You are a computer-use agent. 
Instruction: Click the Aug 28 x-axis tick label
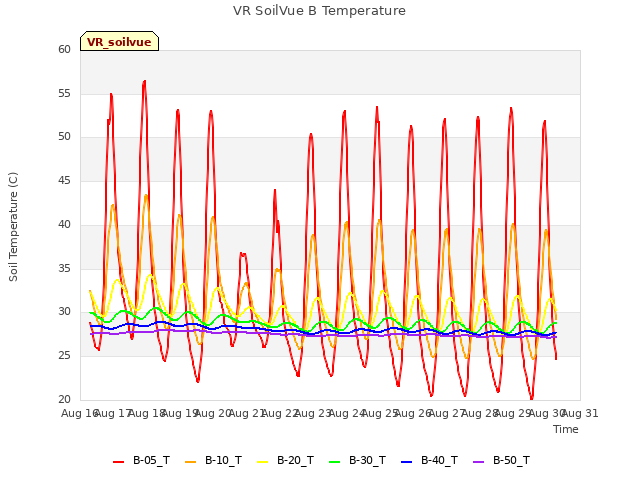tap(480, 413)
